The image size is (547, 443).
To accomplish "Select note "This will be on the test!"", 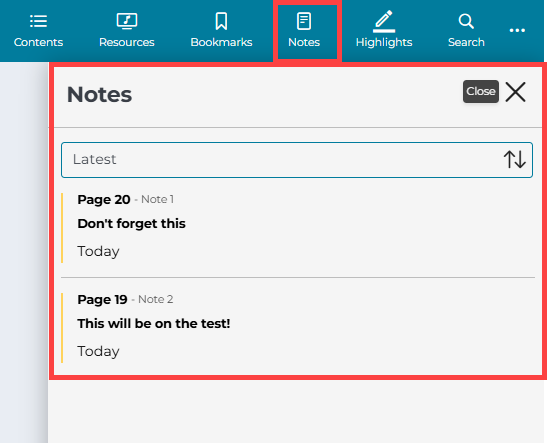I will (x=154, y=324).
